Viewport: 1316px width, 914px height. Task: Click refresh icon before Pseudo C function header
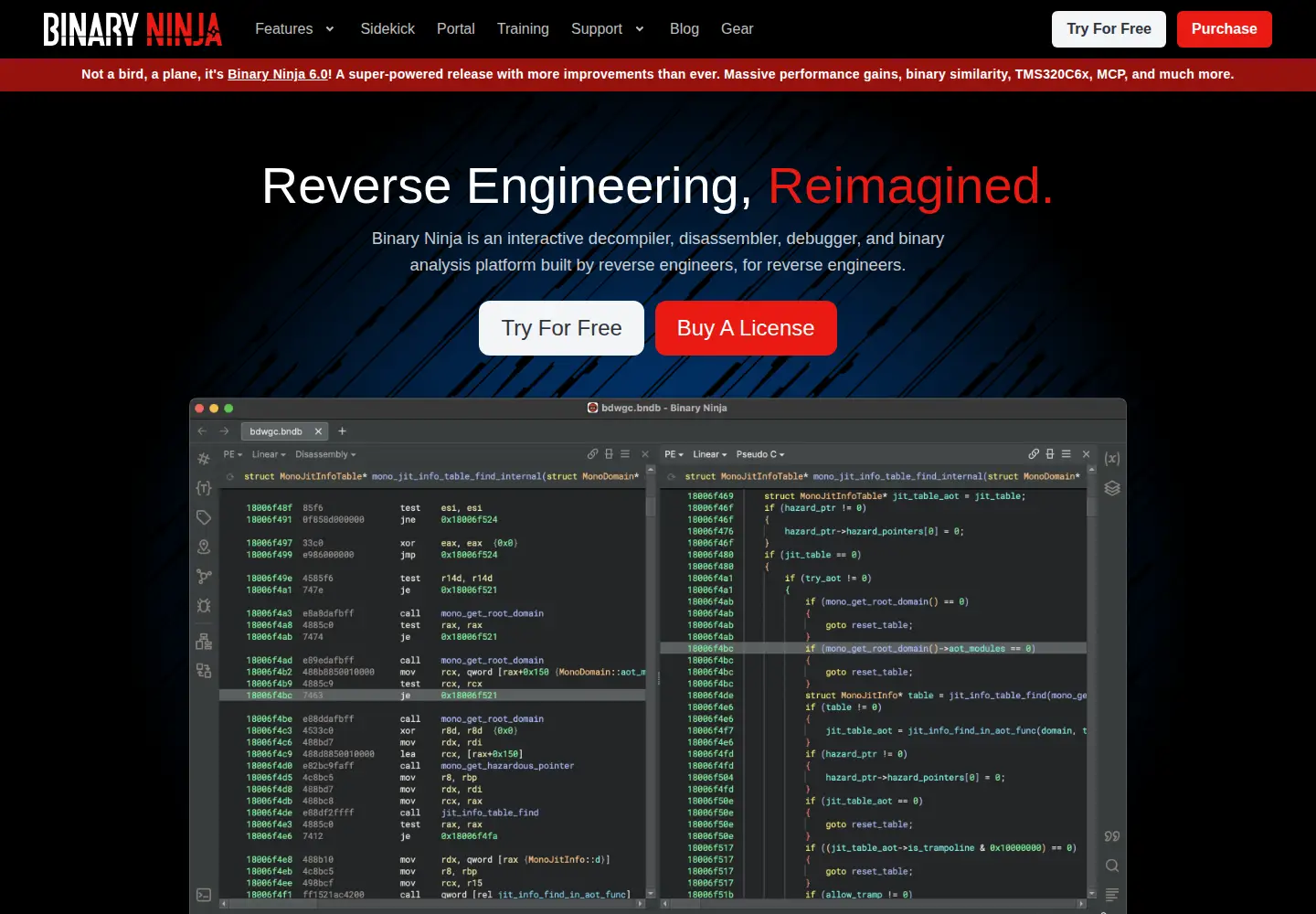[x=672, y=476]
